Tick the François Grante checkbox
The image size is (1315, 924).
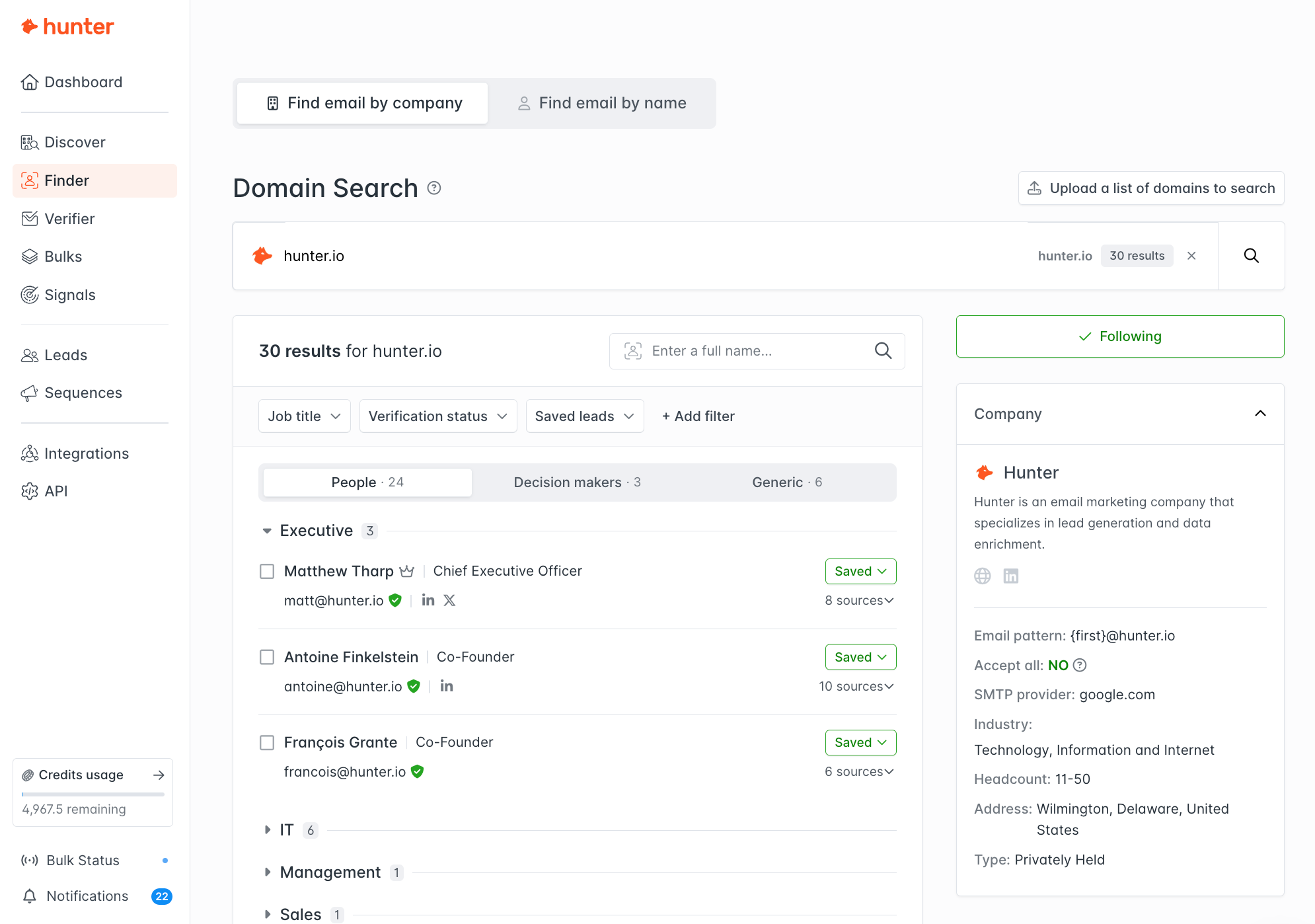267,742
